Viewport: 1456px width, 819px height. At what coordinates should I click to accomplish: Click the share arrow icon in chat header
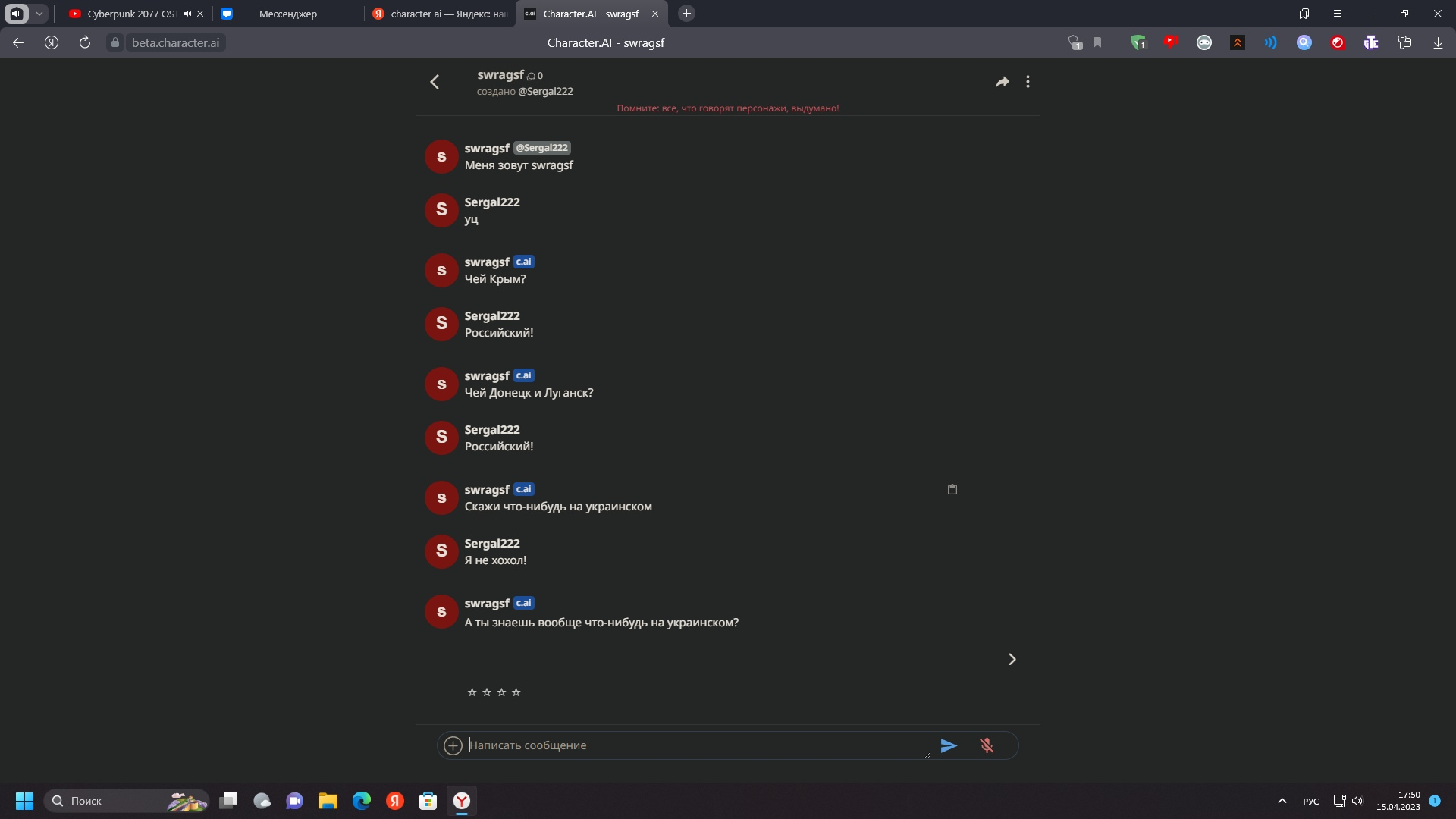coord(1002,82)
